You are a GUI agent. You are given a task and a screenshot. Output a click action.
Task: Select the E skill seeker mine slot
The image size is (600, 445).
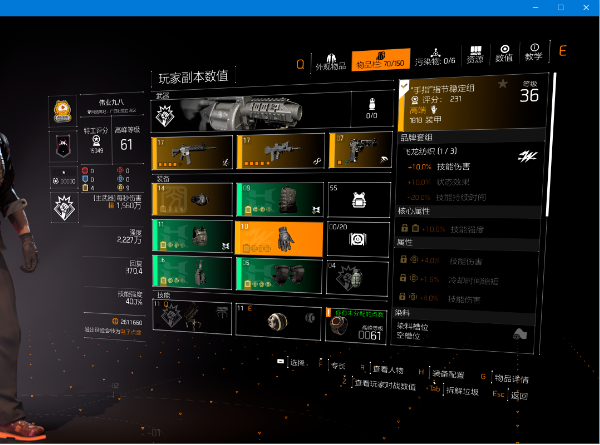(278, 321)
